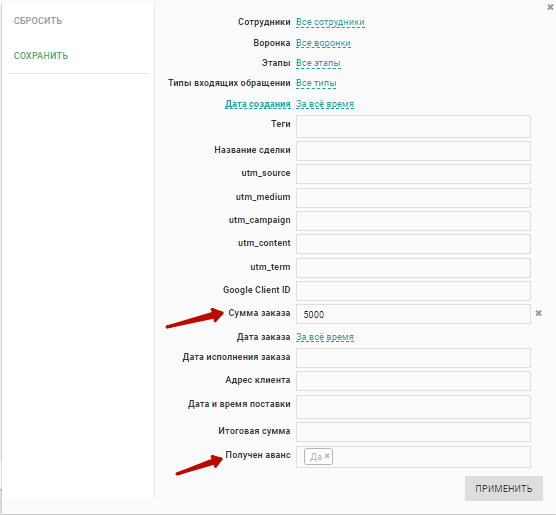Focus the Адрес клиента input field

pos(413,381)
